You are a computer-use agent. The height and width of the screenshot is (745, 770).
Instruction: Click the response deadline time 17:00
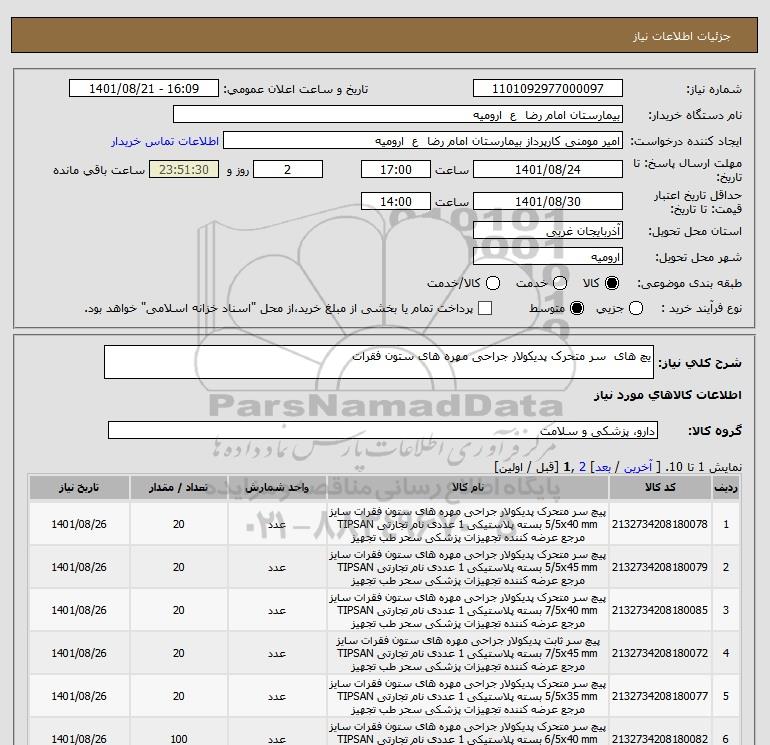click(x=396, y=169)
